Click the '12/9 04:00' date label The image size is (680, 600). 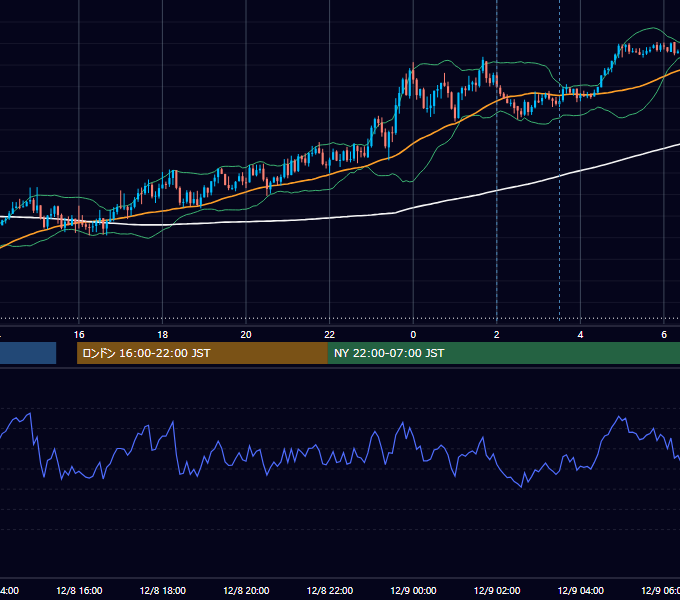point(581,591)
